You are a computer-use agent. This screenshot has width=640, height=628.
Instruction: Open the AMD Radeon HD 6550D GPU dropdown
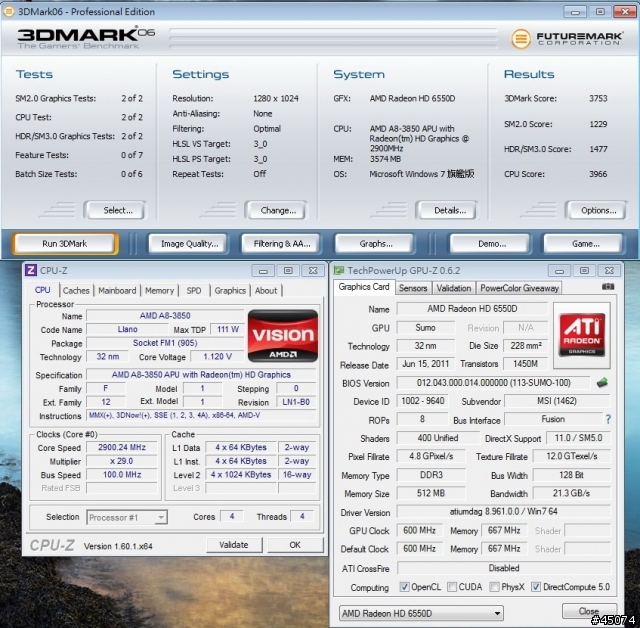tap(421, 613)
